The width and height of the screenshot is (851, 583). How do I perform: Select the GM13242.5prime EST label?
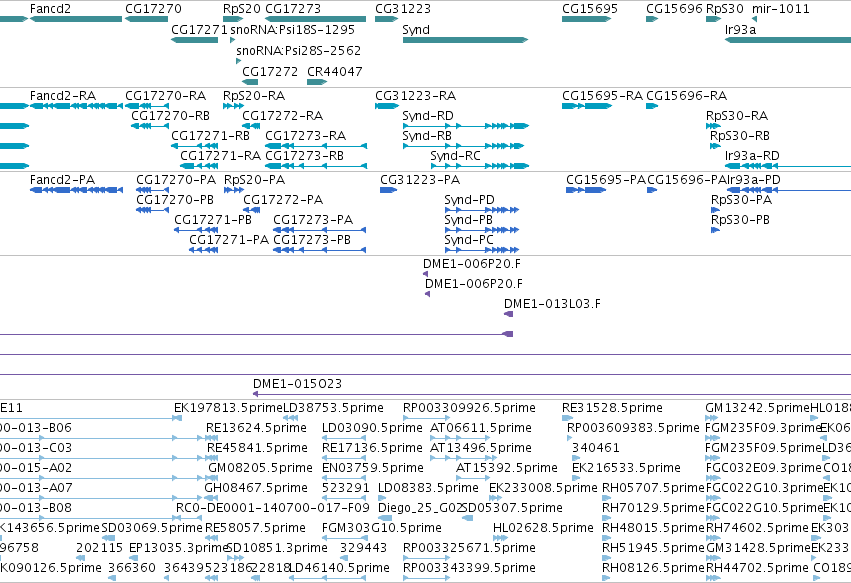coord(758,408)
